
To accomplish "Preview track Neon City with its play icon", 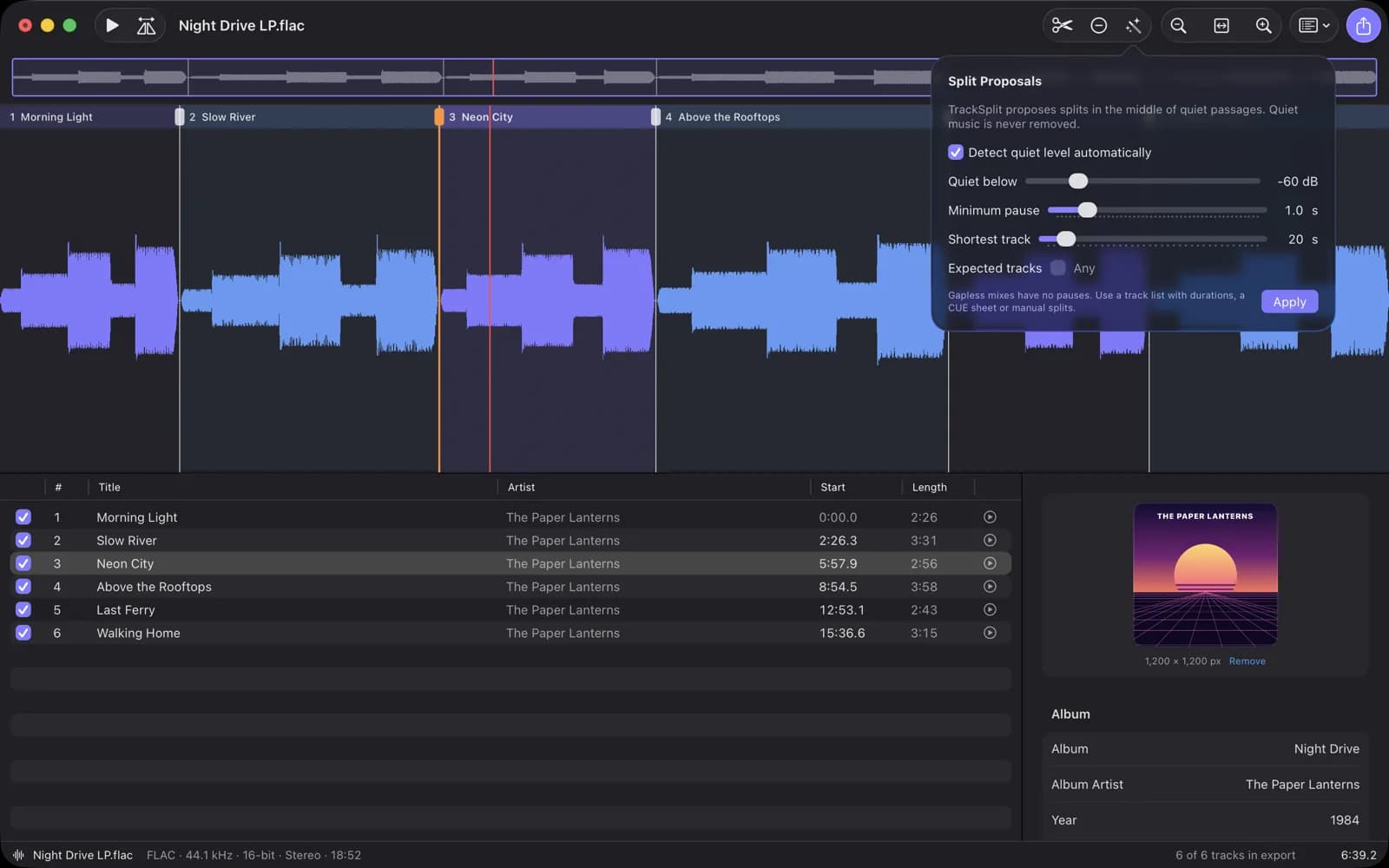I will point(990,563).
